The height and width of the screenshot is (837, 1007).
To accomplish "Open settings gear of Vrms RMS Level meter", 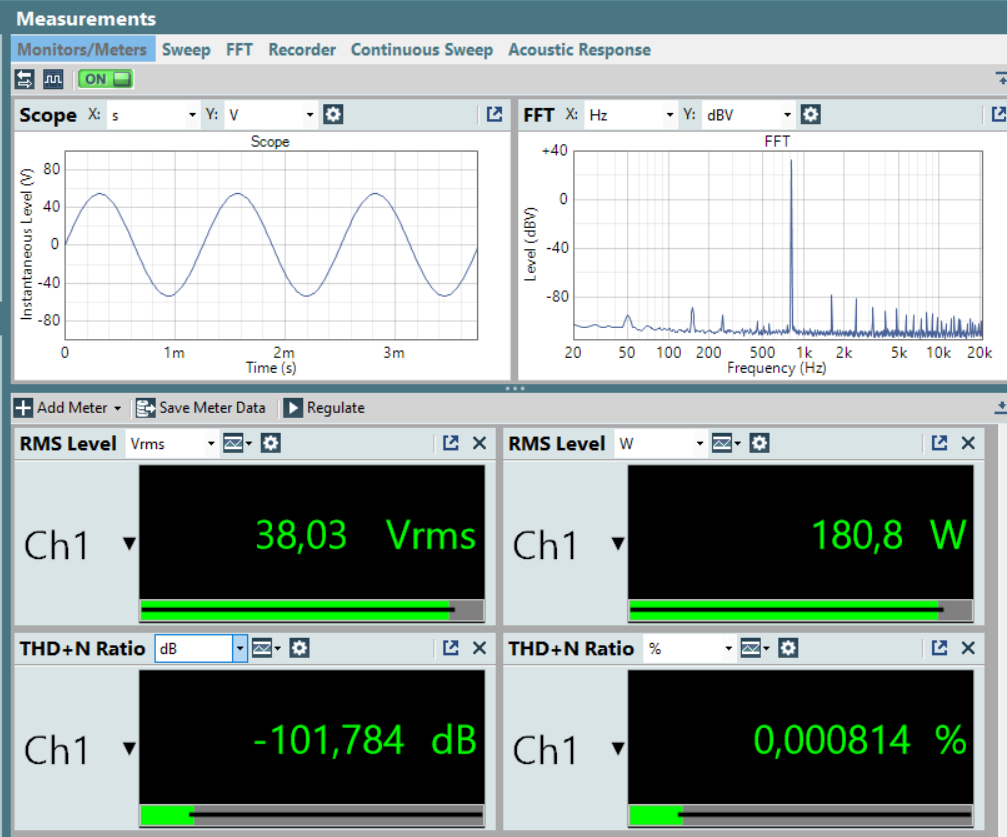I will (270, 443).
